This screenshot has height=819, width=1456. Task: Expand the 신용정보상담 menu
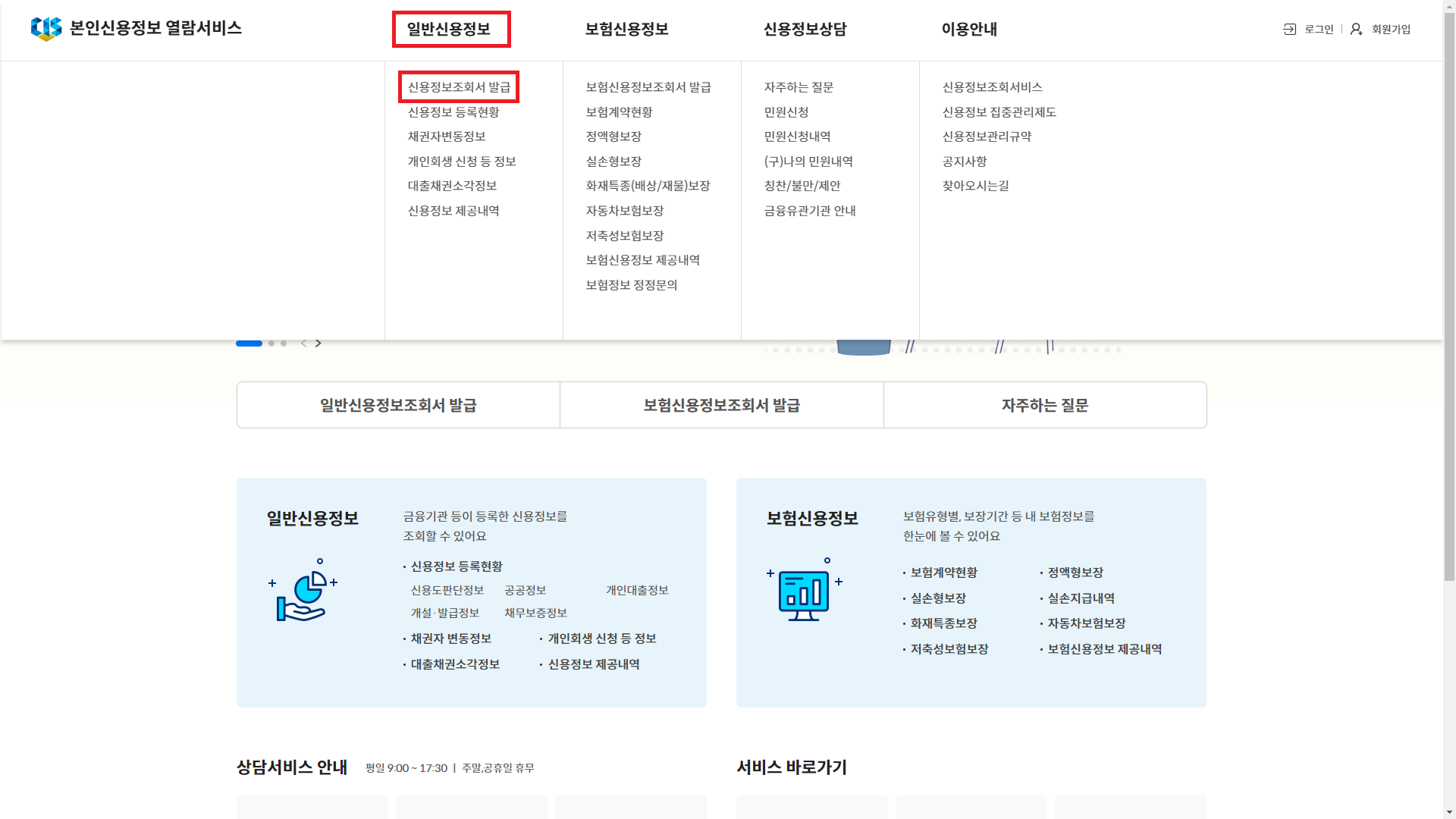pyautogui.click(x=805, y=30)
